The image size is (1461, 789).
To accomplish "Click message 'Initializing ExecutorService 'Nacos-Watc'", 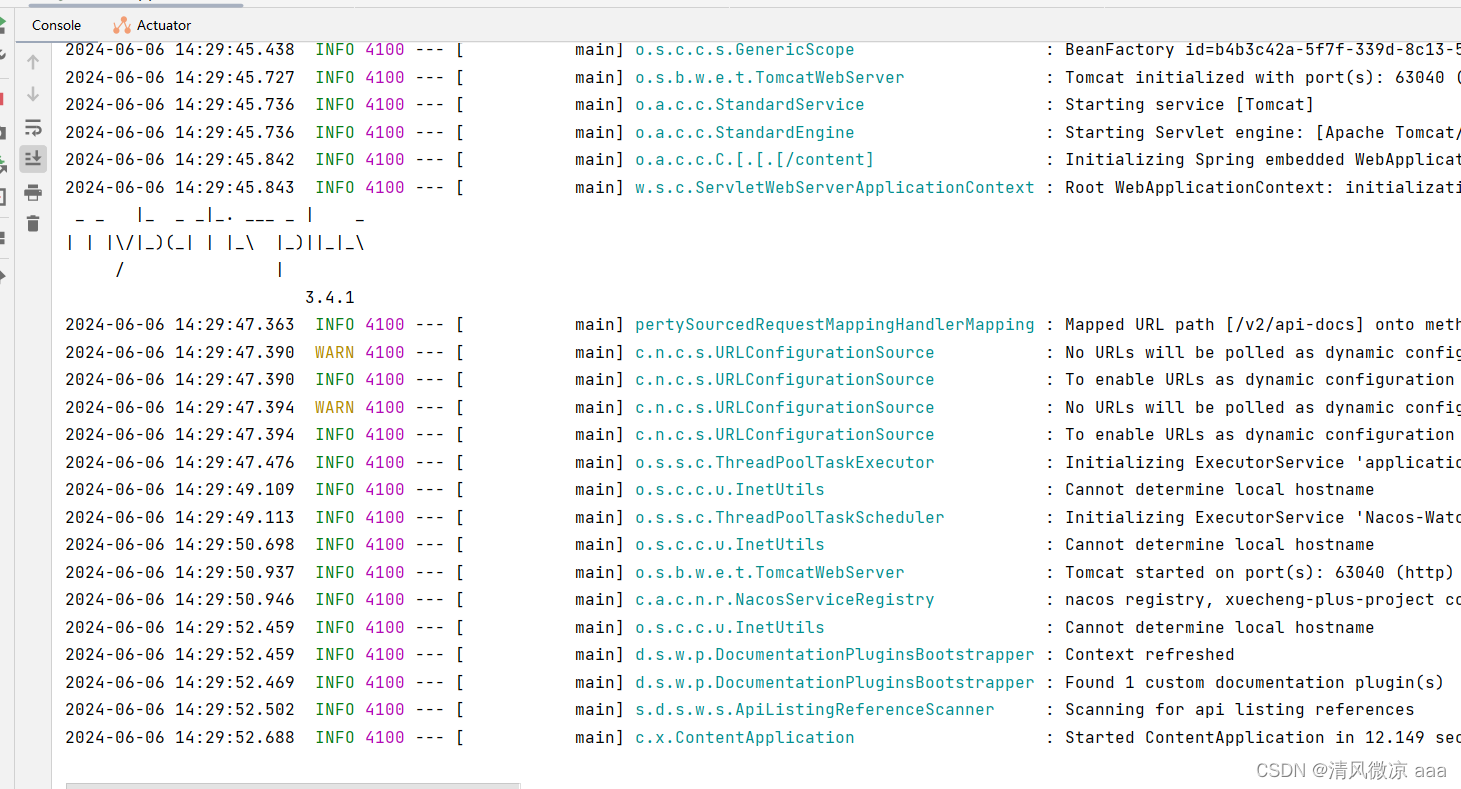I will 1263,517.
